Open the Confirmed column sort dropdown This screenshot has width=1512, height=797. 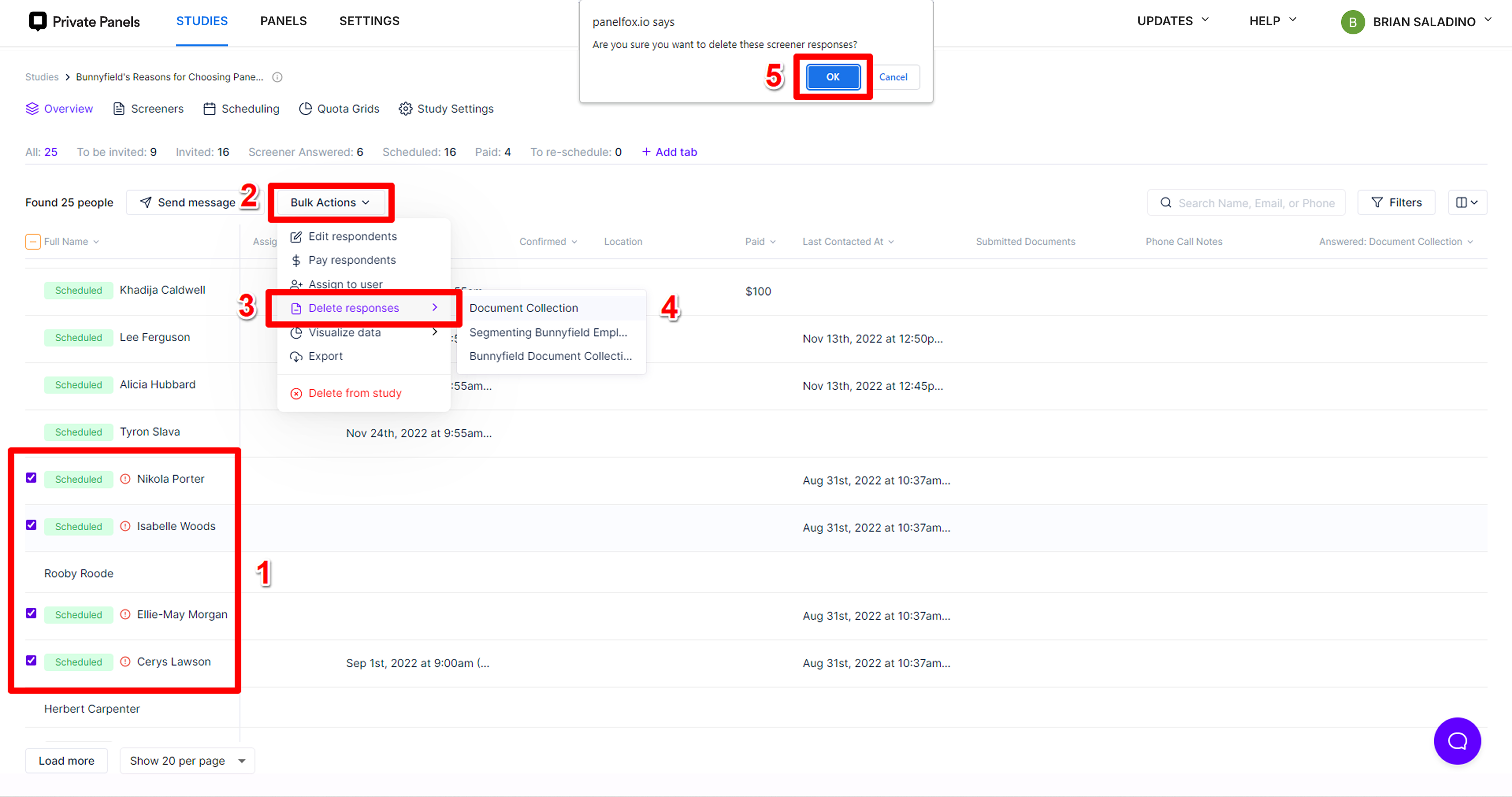click(574, 242)
